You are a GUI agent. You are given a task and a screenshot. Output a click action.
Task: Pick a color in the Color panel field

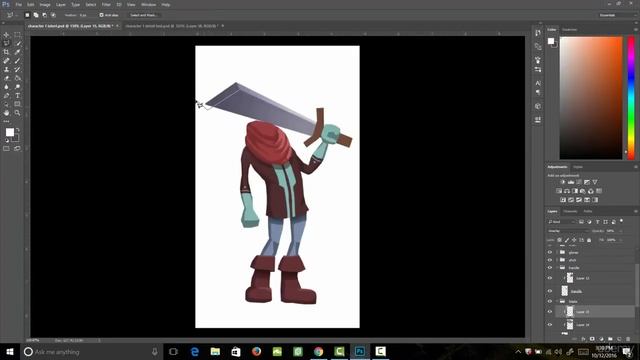click(x=591, y=98)
